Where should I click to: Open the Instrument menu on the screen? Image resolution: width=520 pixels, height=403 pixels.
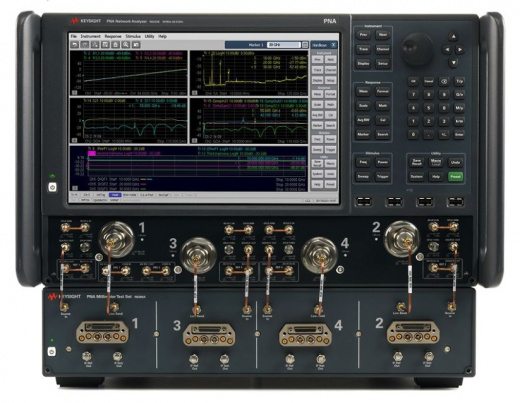[x=90, y=36]
